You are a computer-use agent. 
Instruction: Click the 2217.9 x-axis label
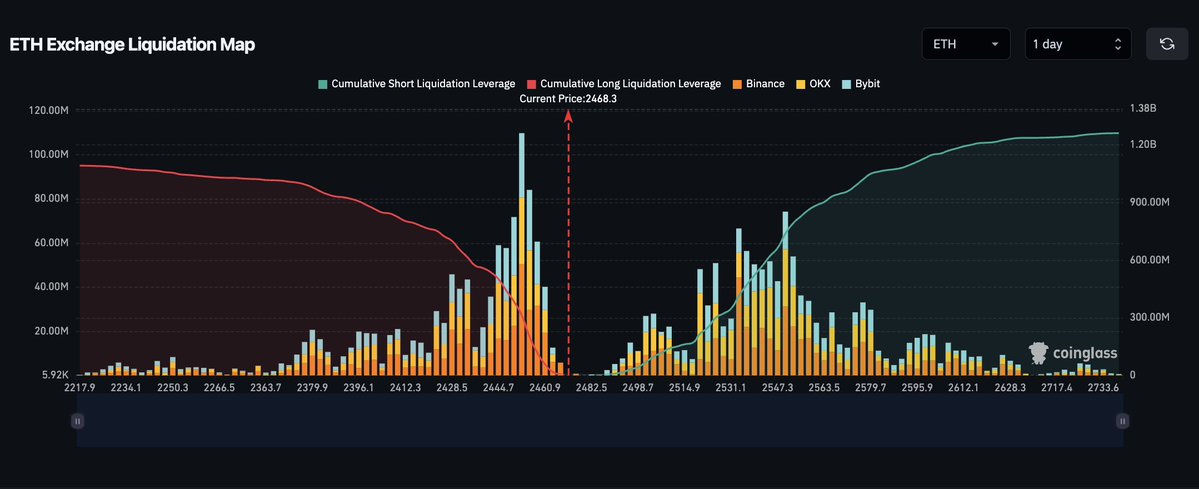(x=80, y=387)
